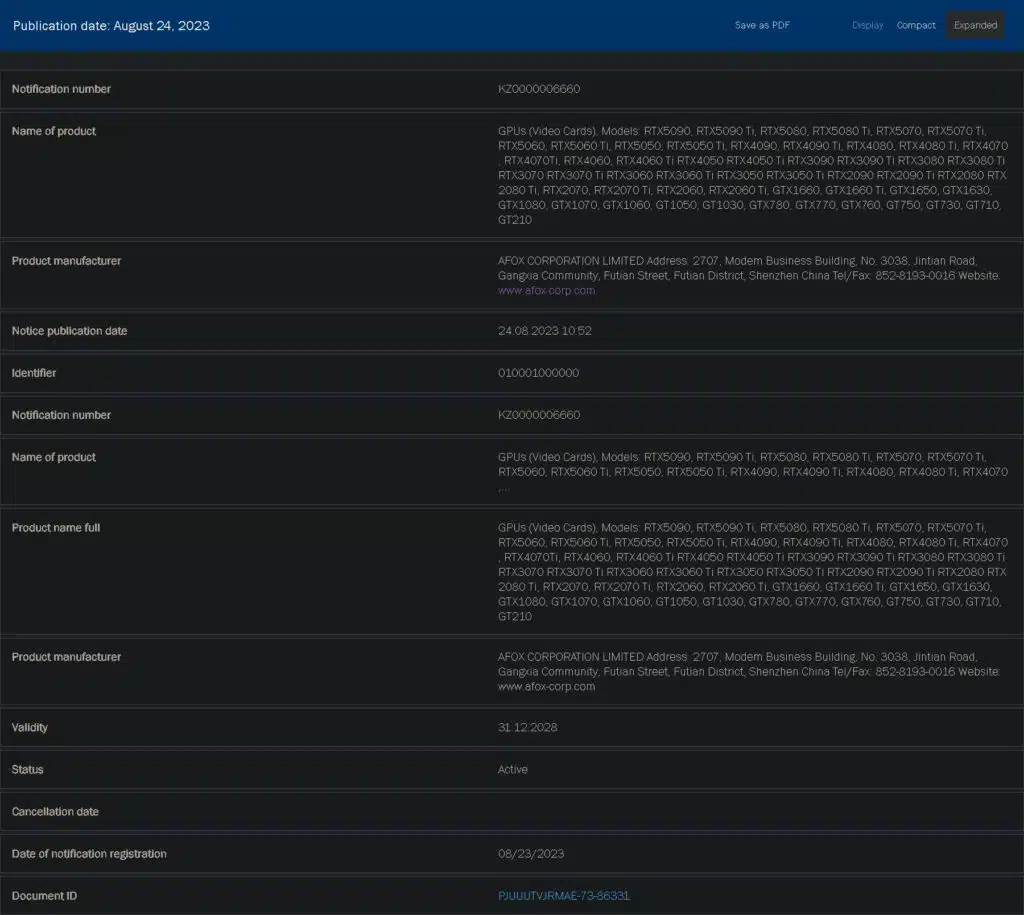
Task: Select the identifier value 010001000000
Action: (538, 373)
